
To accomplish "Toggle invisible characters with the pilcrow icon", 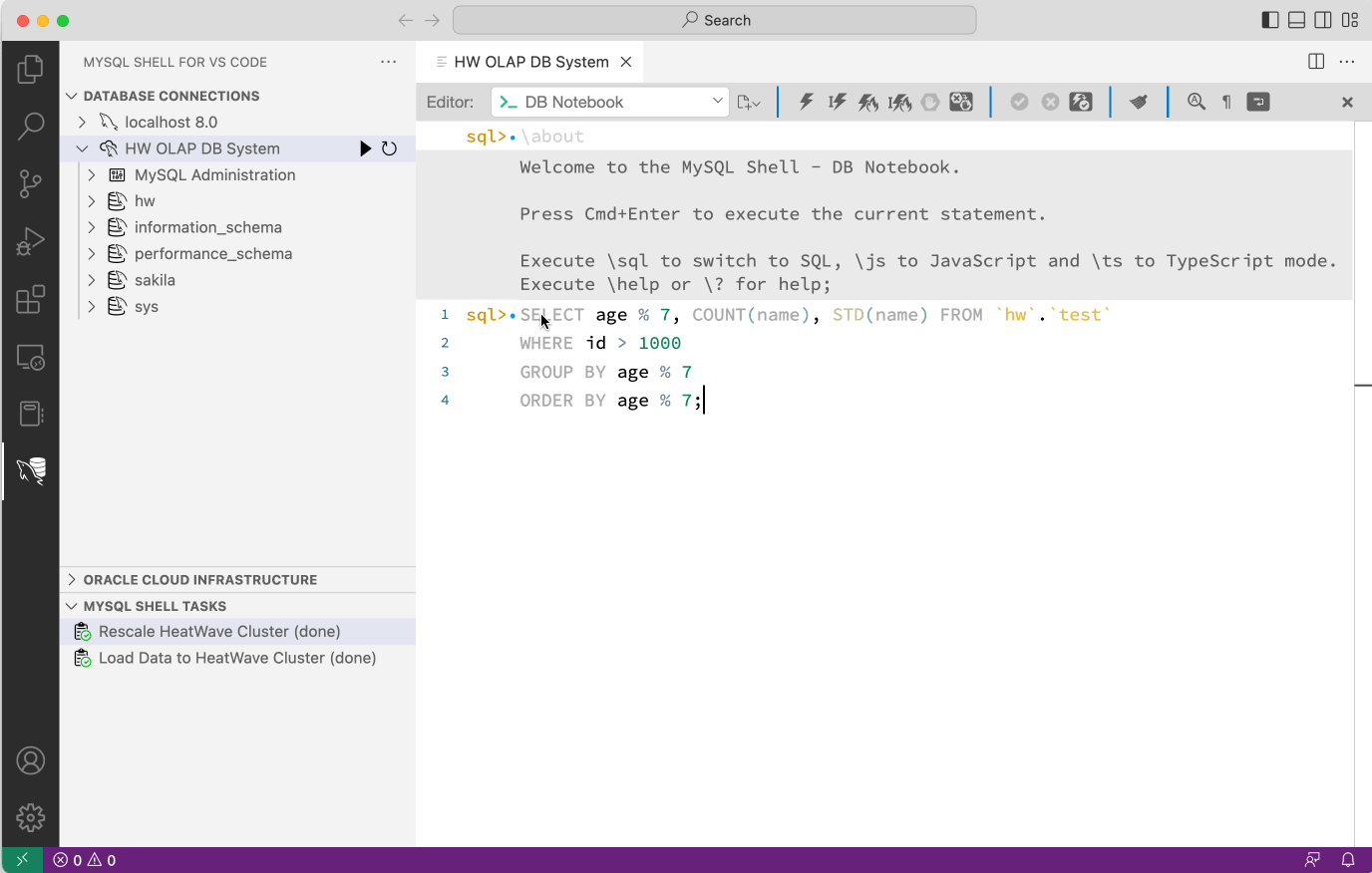I will (1225, 101).
